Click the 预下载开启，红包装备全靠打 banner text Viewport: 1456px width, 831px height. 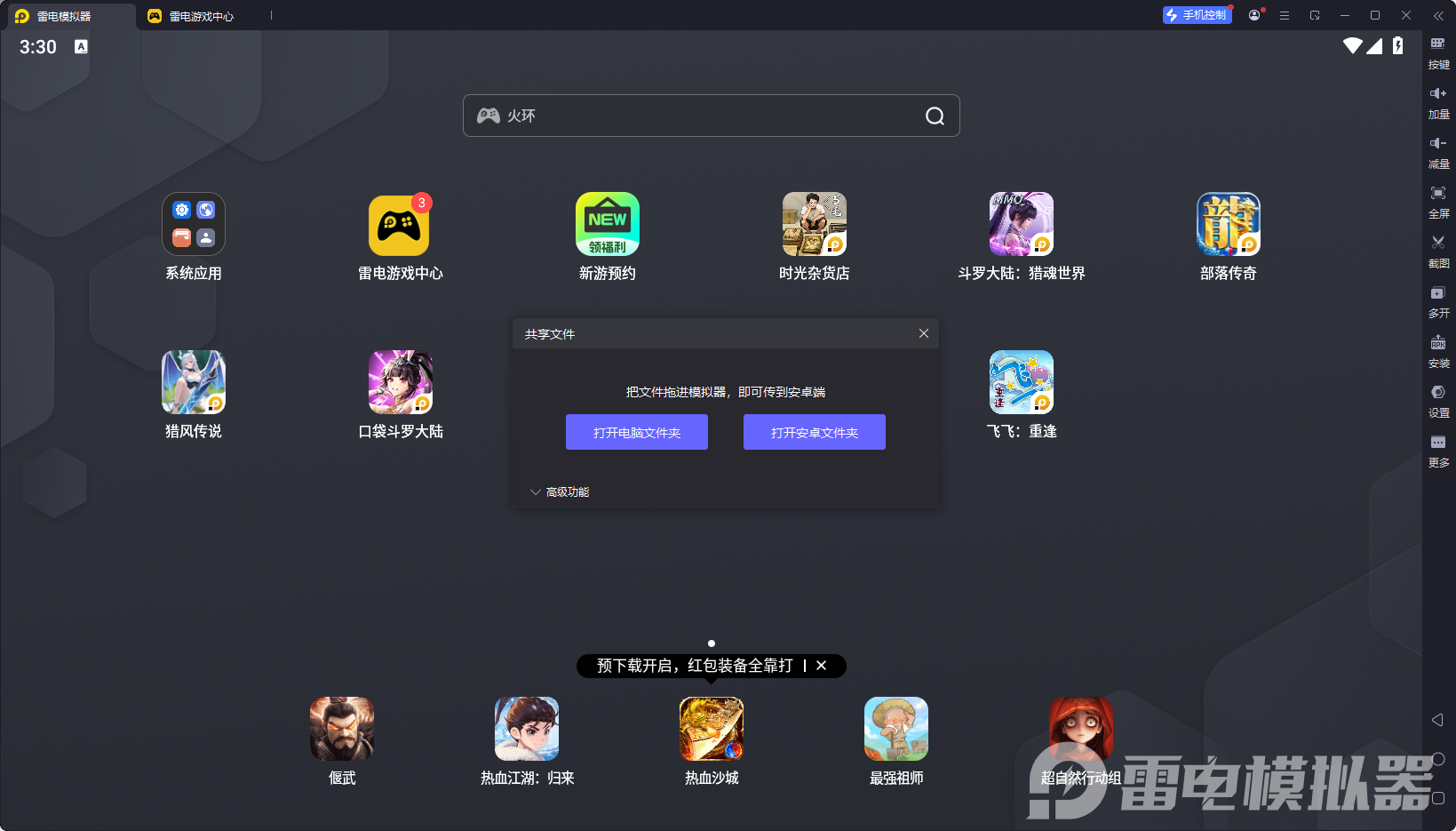coord(695,665)
